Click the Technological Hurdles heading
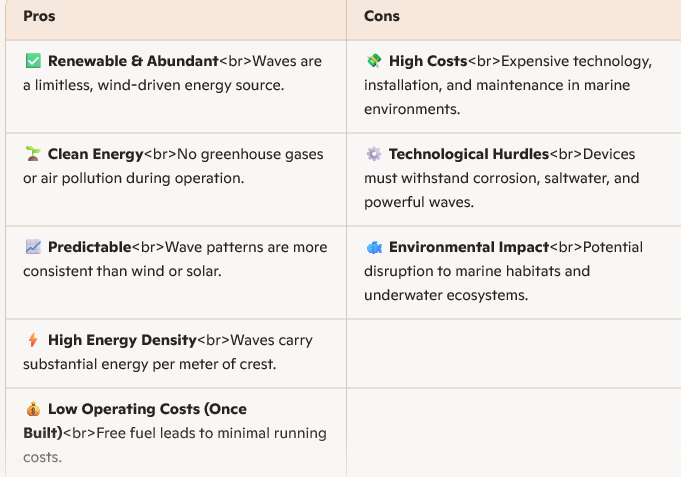Viewport: 681px width, 477px height. click(469, 155)
